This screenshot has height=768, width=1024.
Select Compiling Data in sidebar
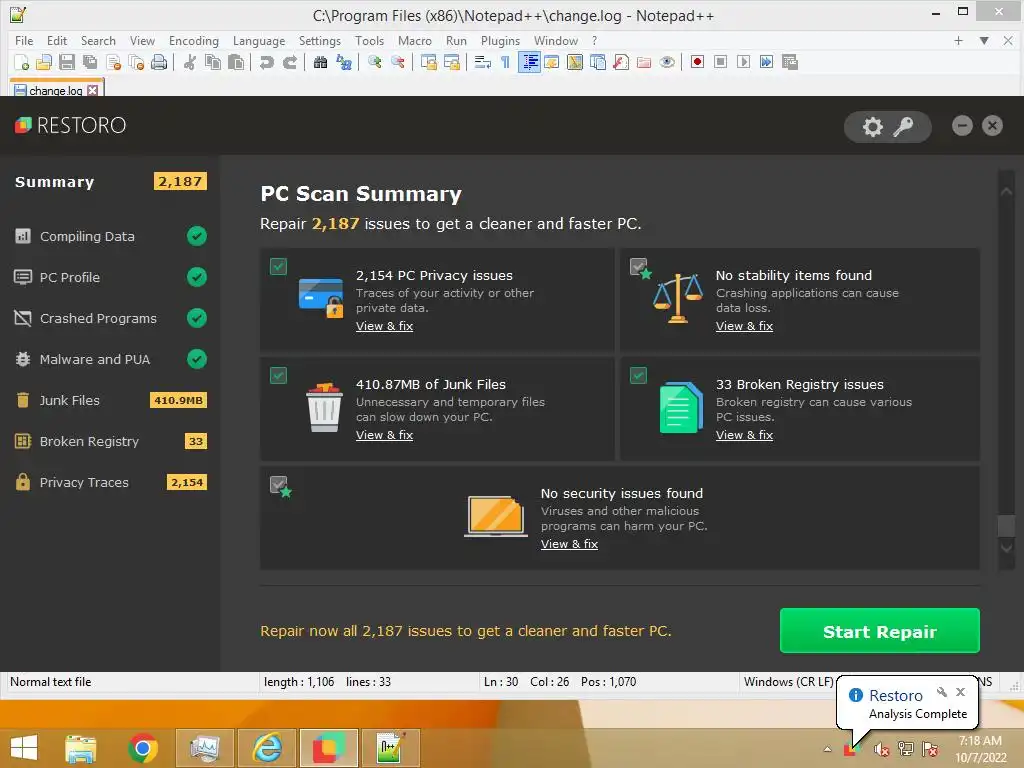(x=110, y=236)
